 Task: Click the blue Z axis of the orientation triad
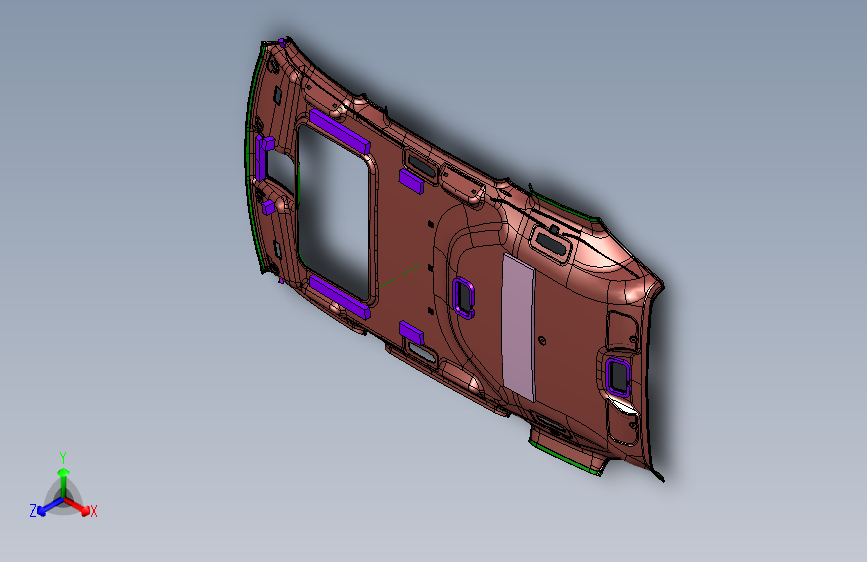point(50,506)
